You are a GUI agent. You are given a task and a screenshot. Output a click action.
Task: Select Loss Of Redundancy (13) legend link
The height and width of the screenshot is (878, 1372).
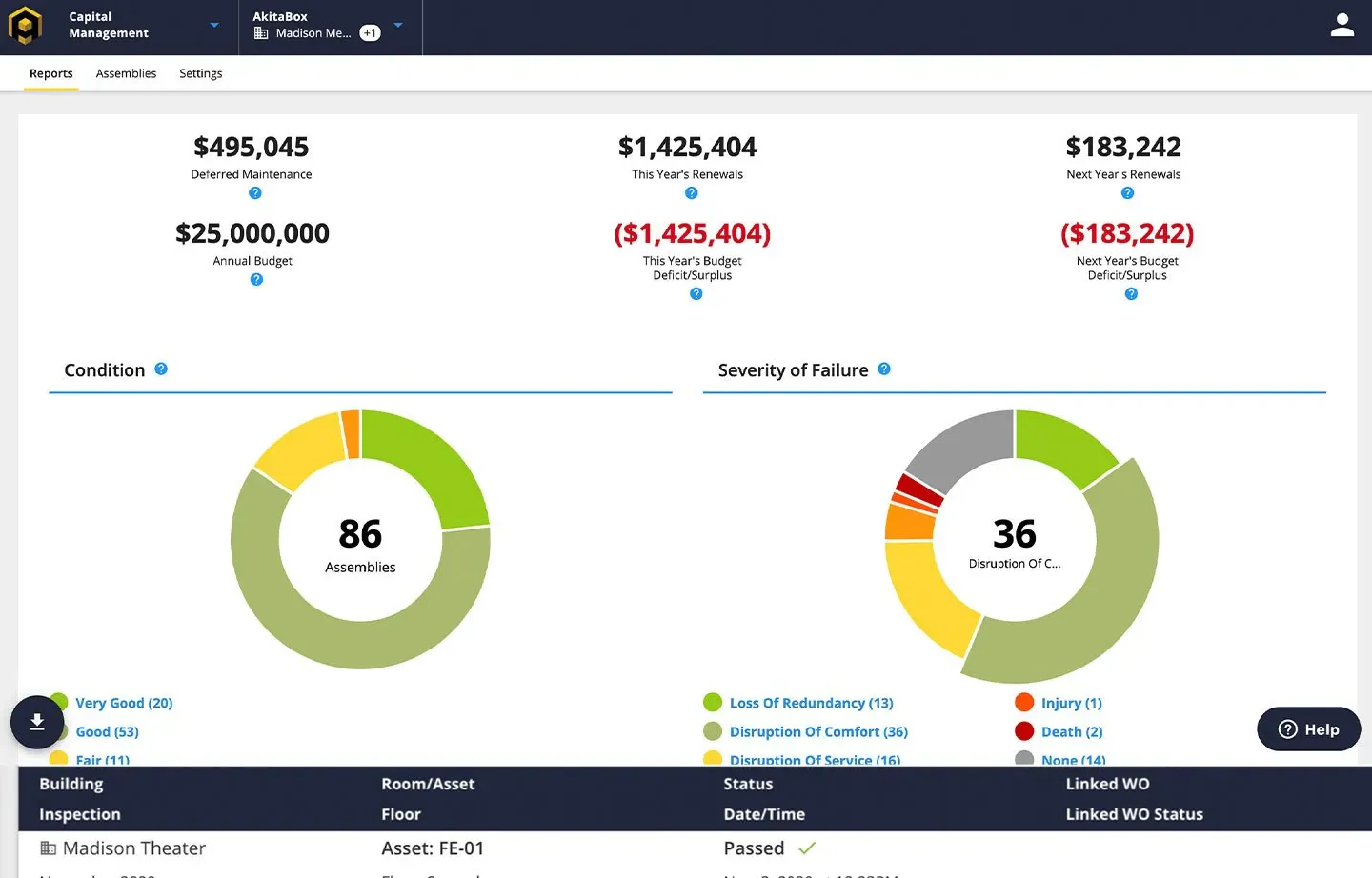(x=812, y=704)
